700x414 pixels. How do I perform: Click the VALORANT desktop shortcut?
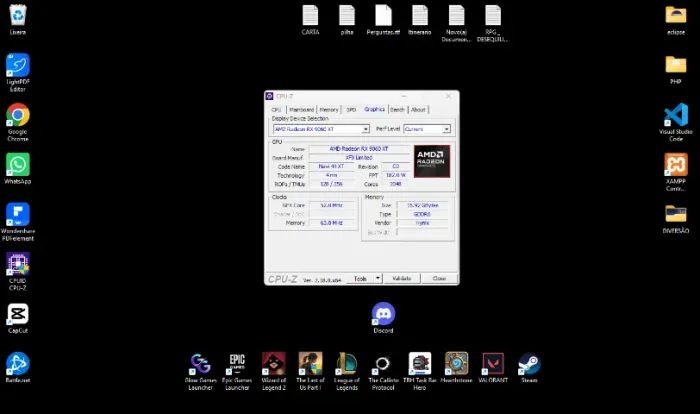493,368
